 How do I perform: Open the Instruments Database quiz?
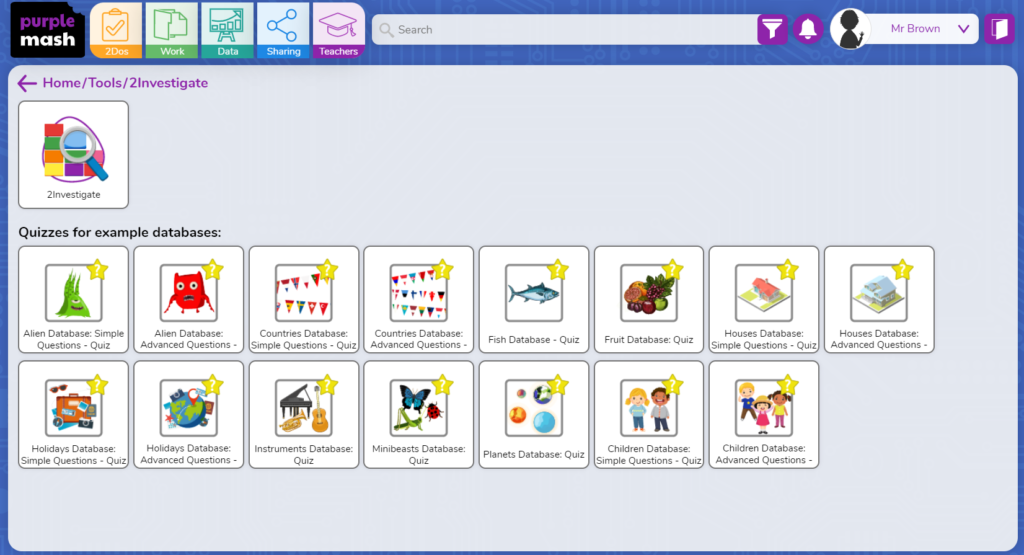pyautogui.click(x=304, y=415)
